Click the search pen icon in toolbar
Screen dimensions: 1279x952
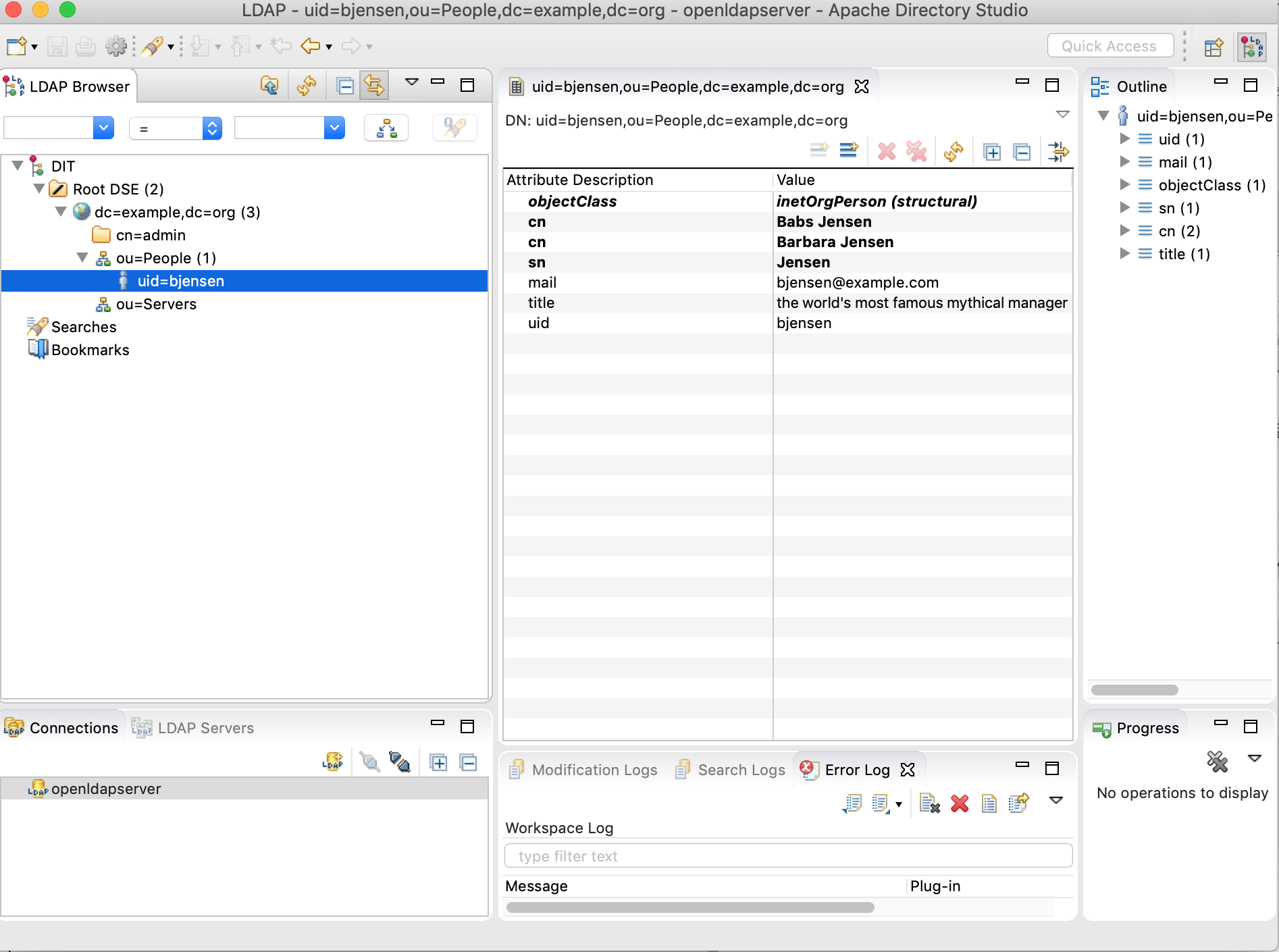pyautogui.click(x=153, y=47)
